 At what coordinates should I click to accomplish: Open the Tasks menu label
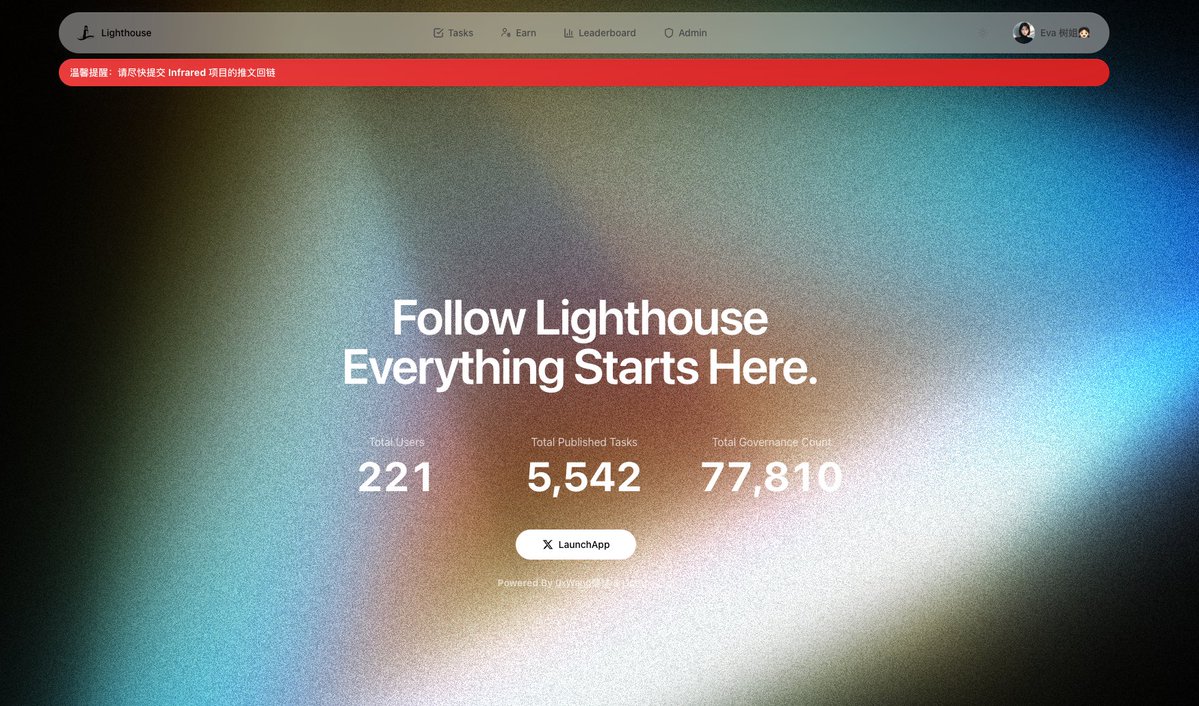click(460, 33)
